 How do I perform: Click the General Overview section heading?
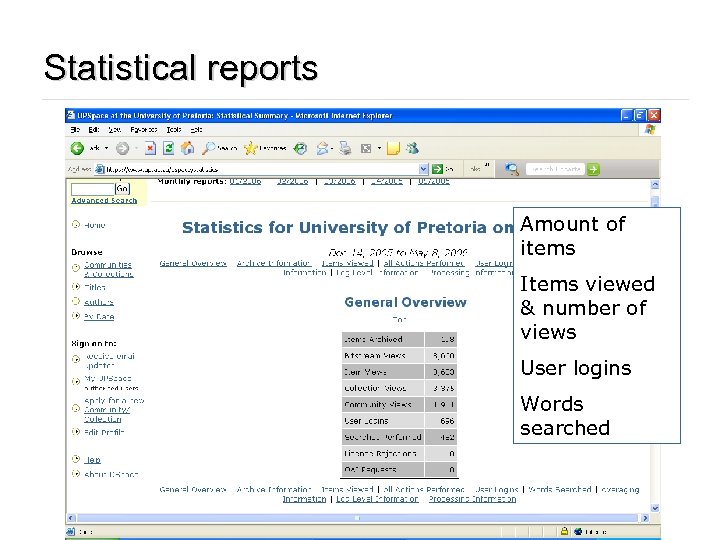click(x=405, y=302)
